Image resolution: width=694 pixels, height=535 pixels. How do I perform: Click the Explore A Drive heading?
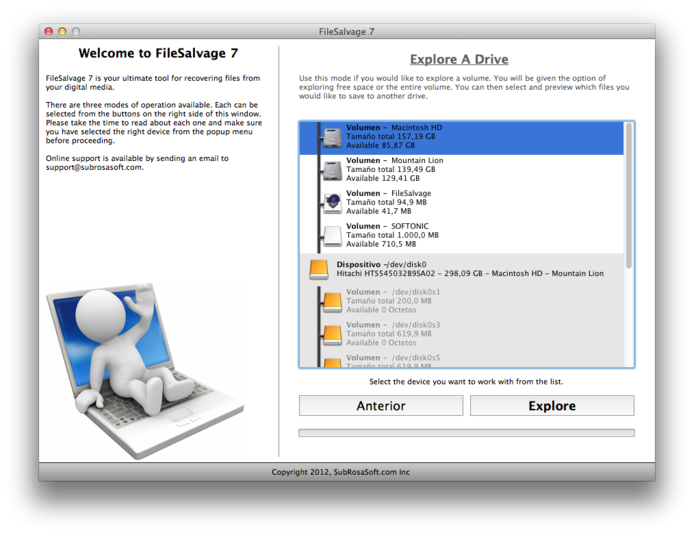click(459, 59)
